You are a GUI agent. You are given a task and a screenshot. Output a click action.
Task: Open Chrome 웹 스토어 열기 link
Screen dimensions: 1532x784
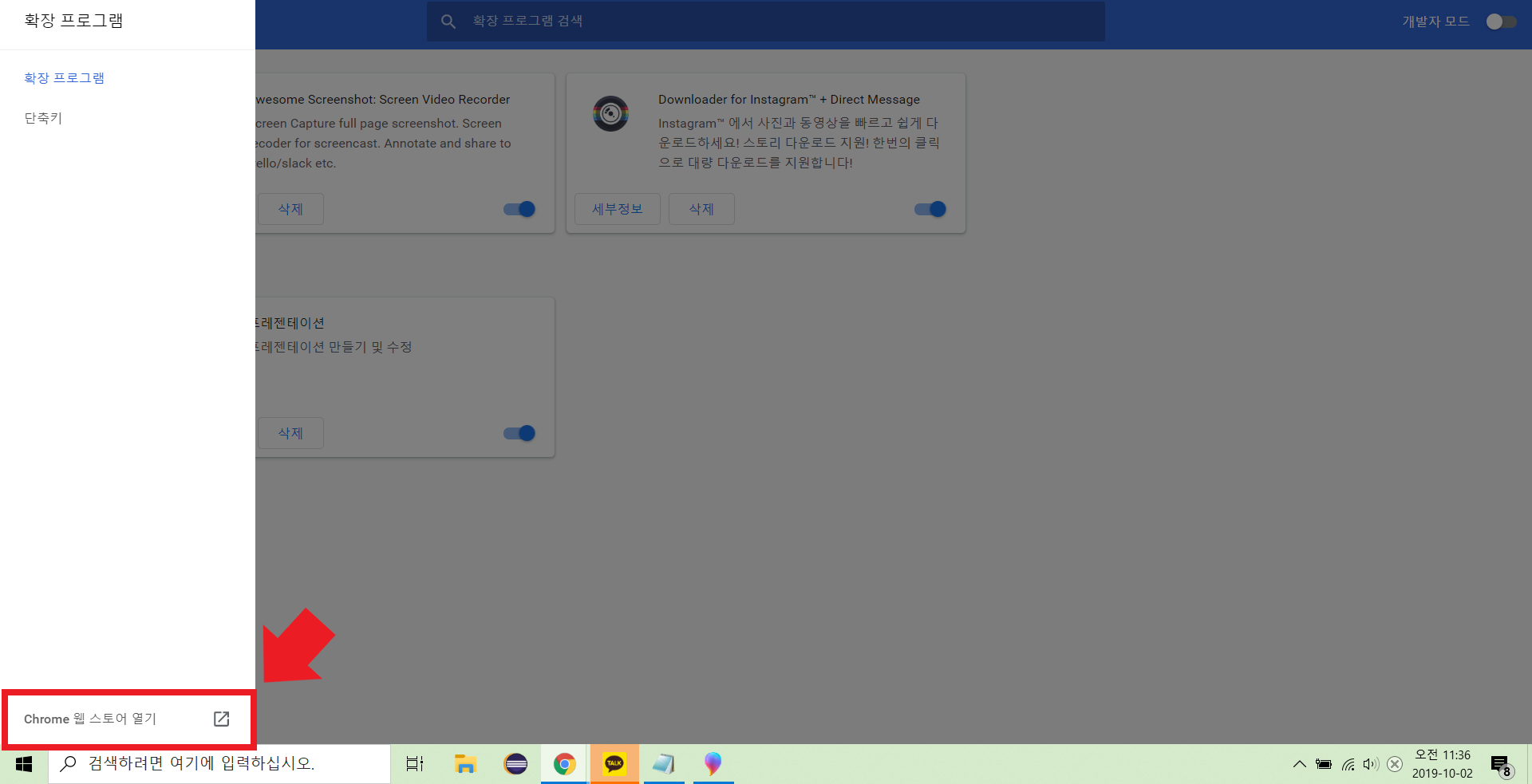tap(128, 719)
